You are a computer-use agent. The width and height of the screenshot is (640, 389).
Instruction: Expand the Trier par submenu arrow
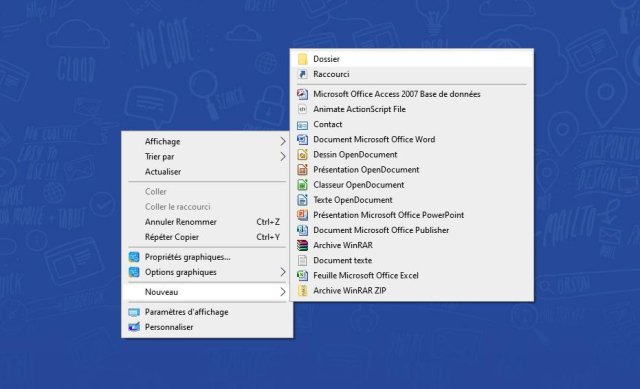pos(282,157)
